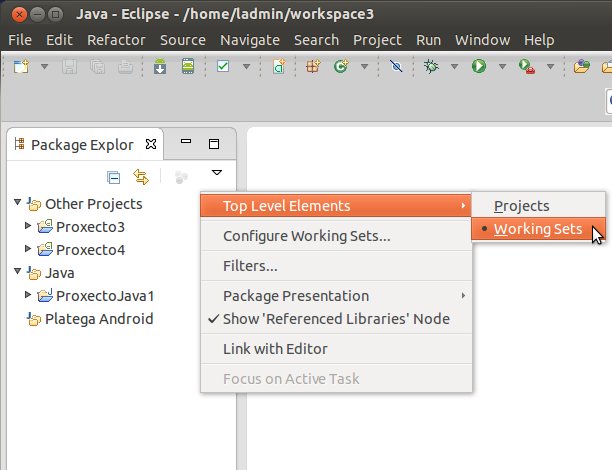The height and width of the screenshot is (470, 612).
Task: Toggle the Link with Editor arrows icon
Action: (x=141, y=177)
